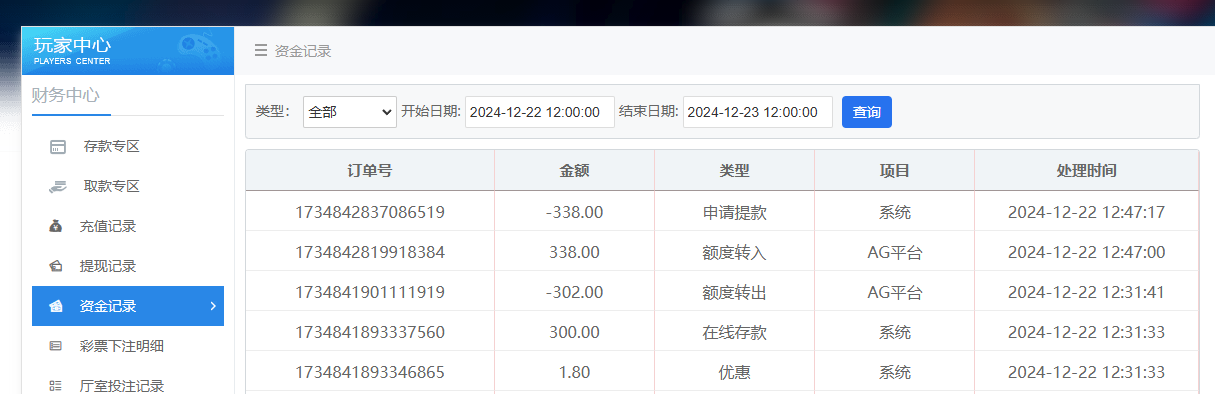Select order number 1734842819918384

click(x=370, y=252)
